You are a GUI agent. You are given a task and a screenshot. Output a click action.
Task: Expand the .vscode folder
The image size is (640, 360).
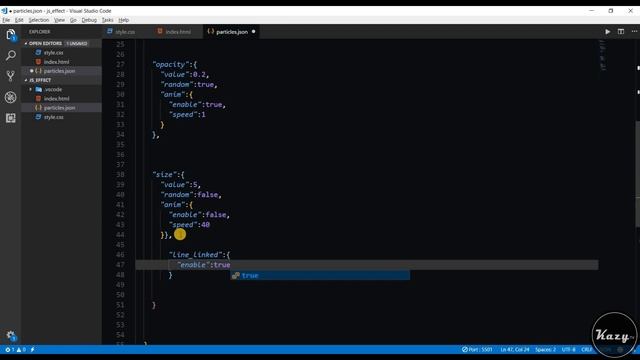coord(53,89)
